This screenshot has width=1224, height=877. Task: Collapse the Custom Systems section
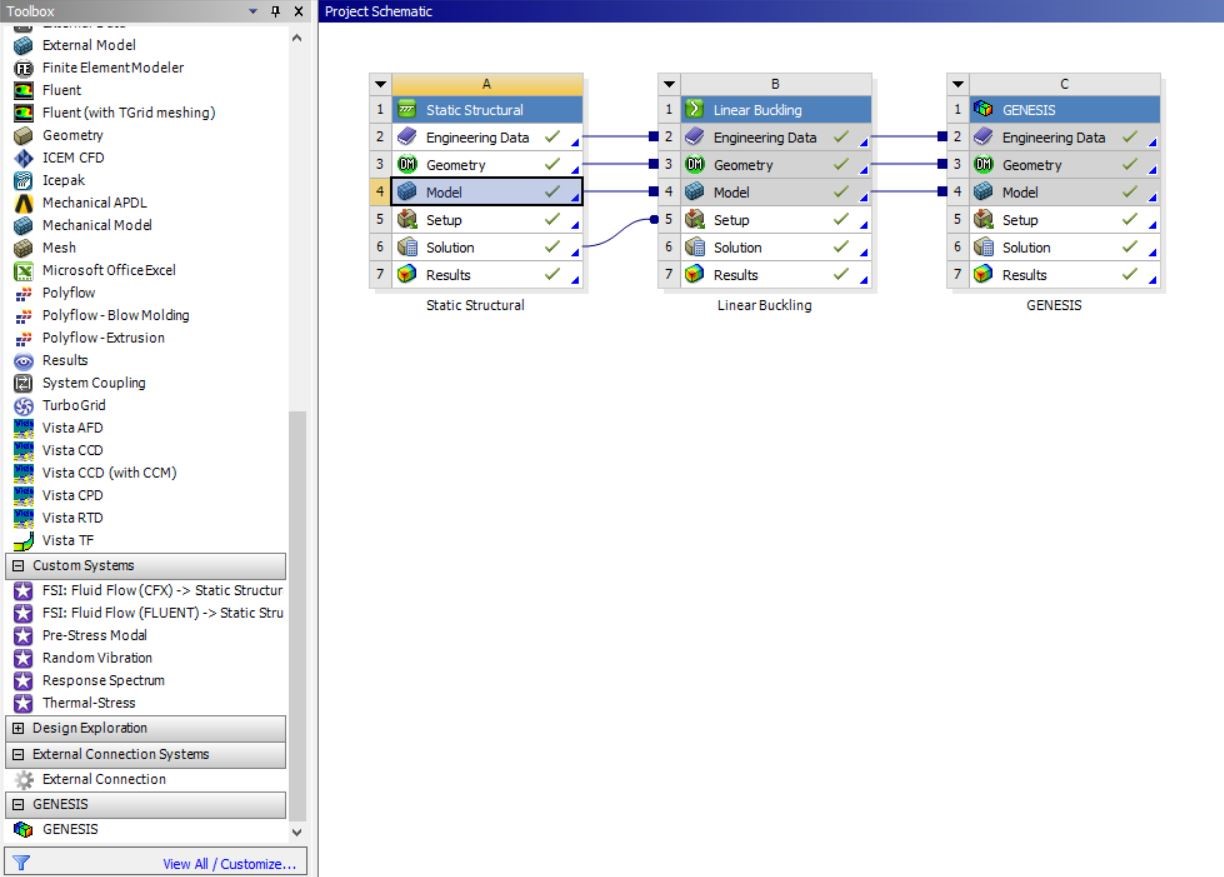coord(18,566)
